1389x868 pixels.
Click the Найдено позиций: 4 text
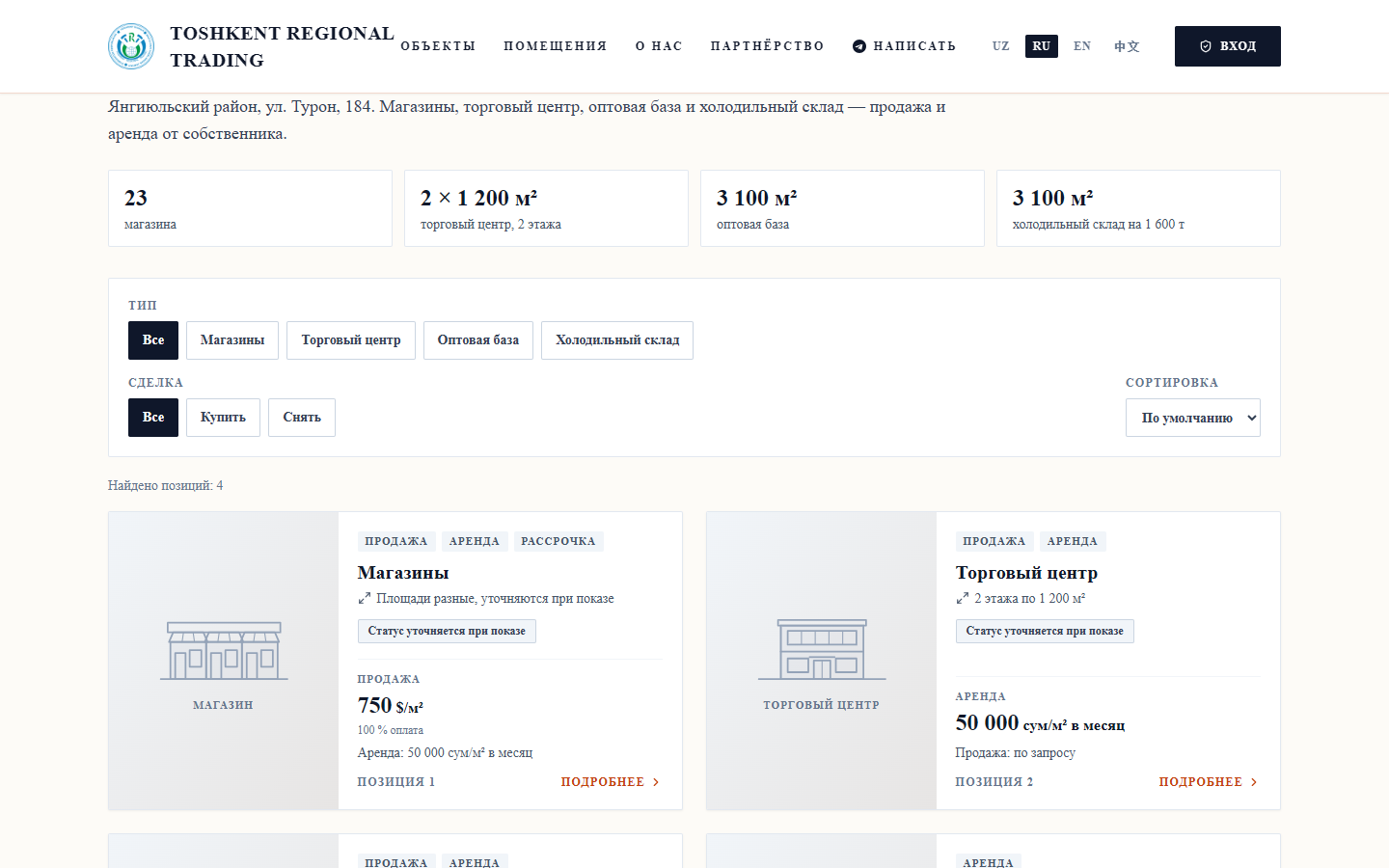165,486
